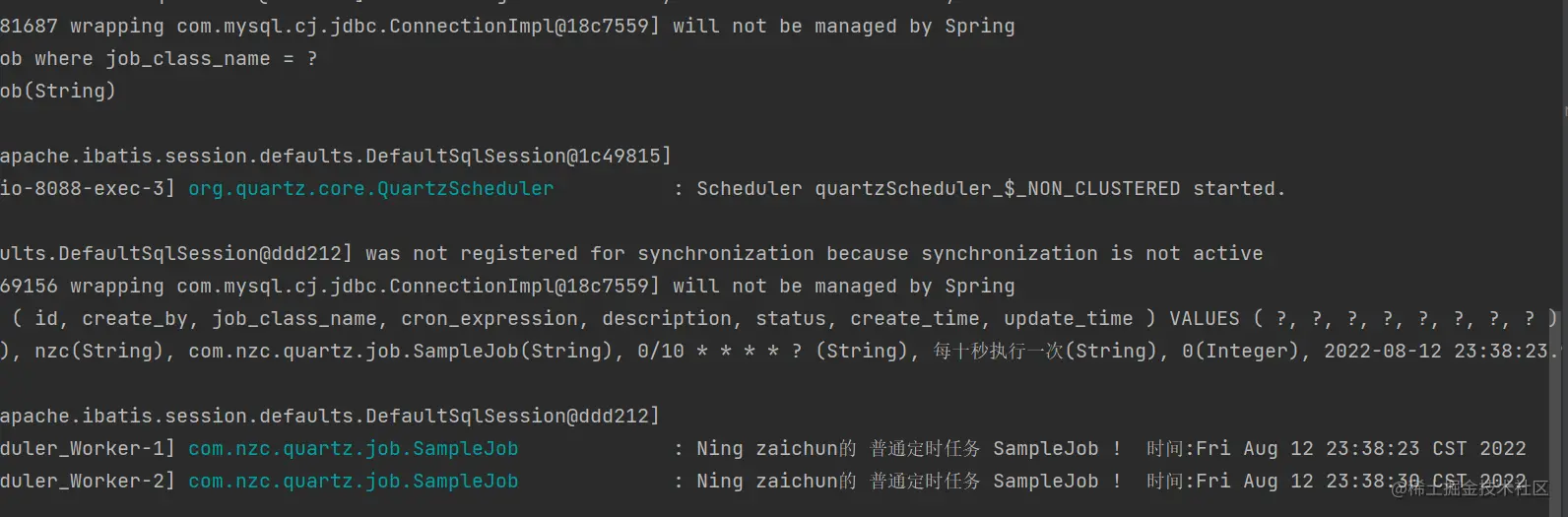Click the "io-8088-exec-3]" thread name
Screen dimensions: 1568x517
87,188
